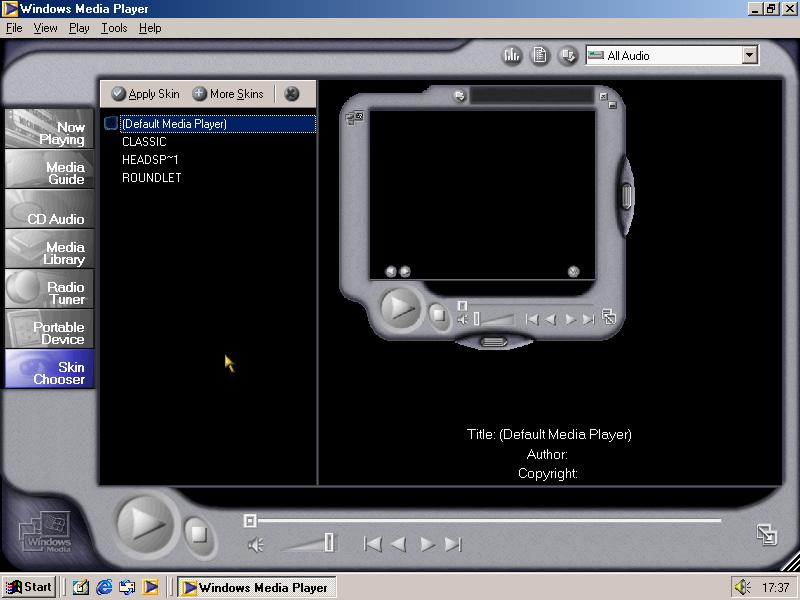Switch to compact mode icon at bottom right
Viewport: 800px width, 600px height.
coord(767,534)
